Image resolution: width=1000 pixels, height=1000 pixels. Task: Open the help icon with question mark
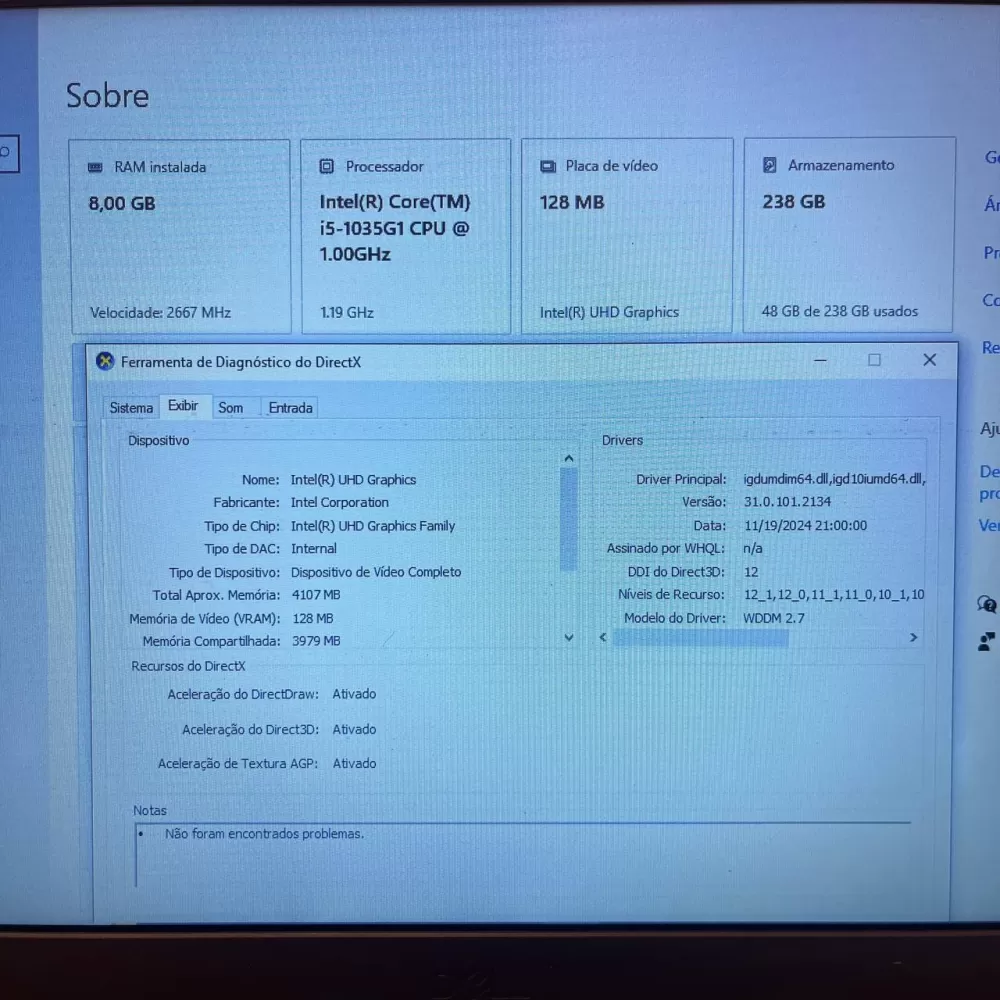pyautogui.click(x=987, y=604)
